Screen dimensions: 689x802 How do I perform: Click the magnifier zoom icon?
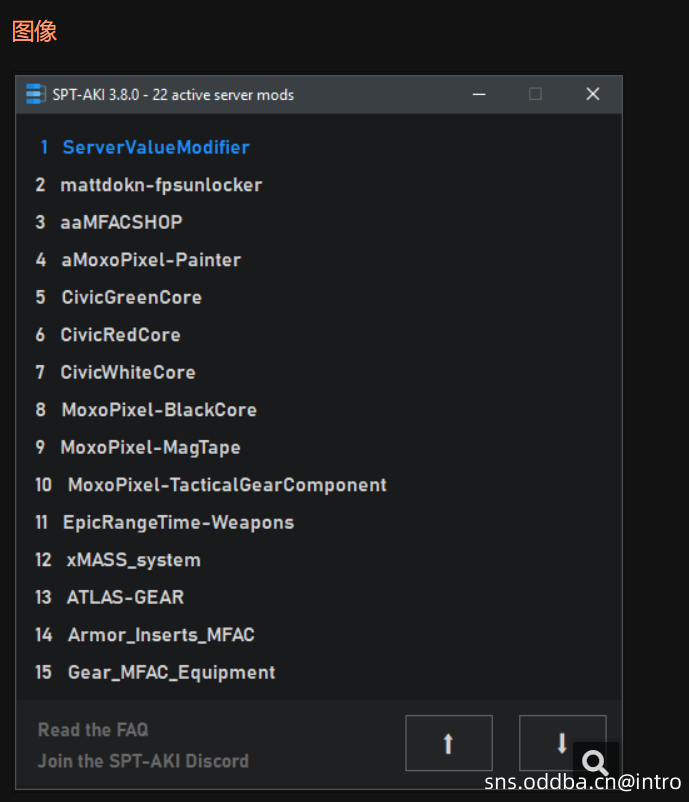tap(595, 762)
